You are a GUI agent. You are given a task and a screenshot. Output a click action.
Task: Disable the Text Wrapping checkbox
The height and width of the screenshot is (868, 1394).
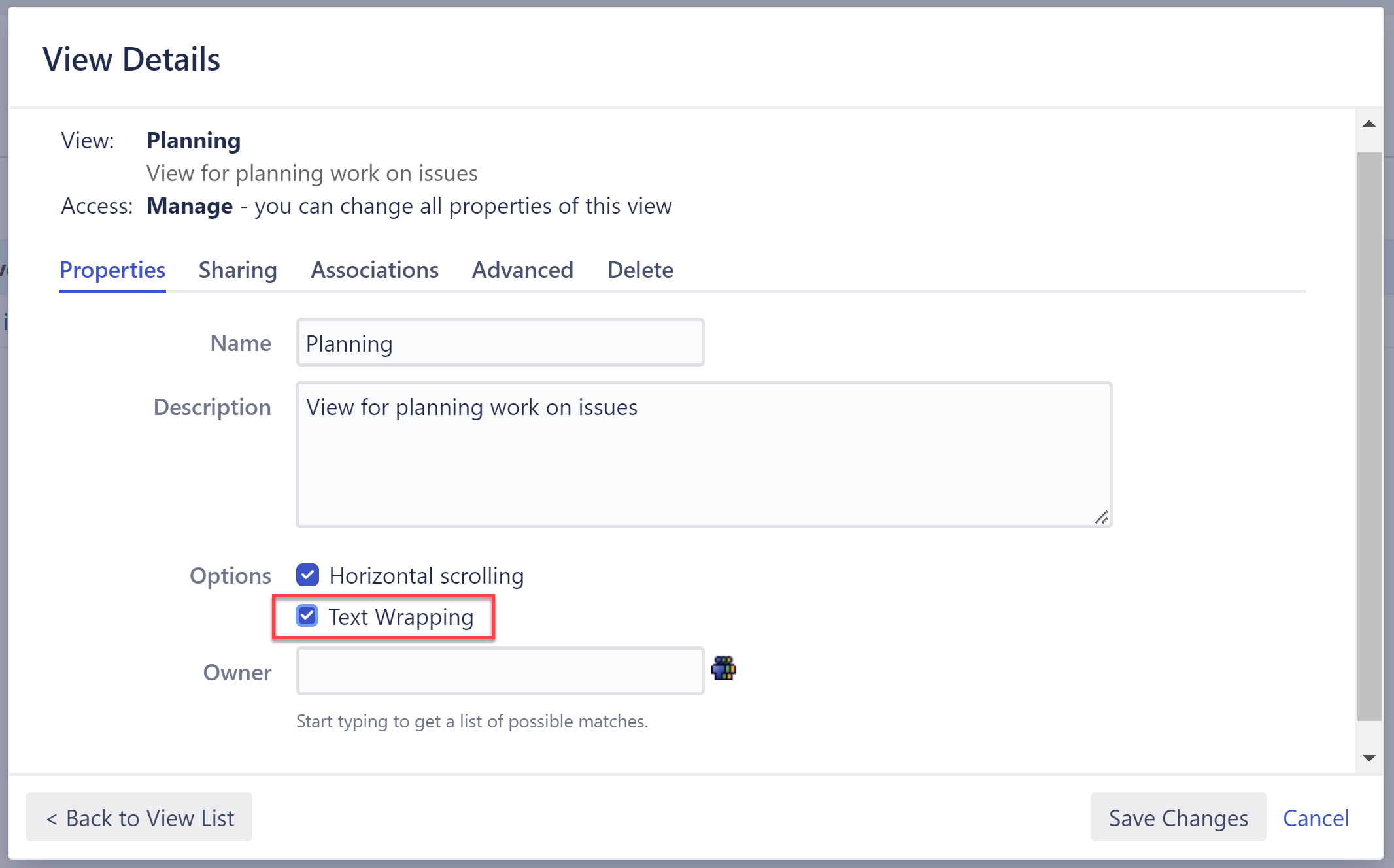pos(307,616)
